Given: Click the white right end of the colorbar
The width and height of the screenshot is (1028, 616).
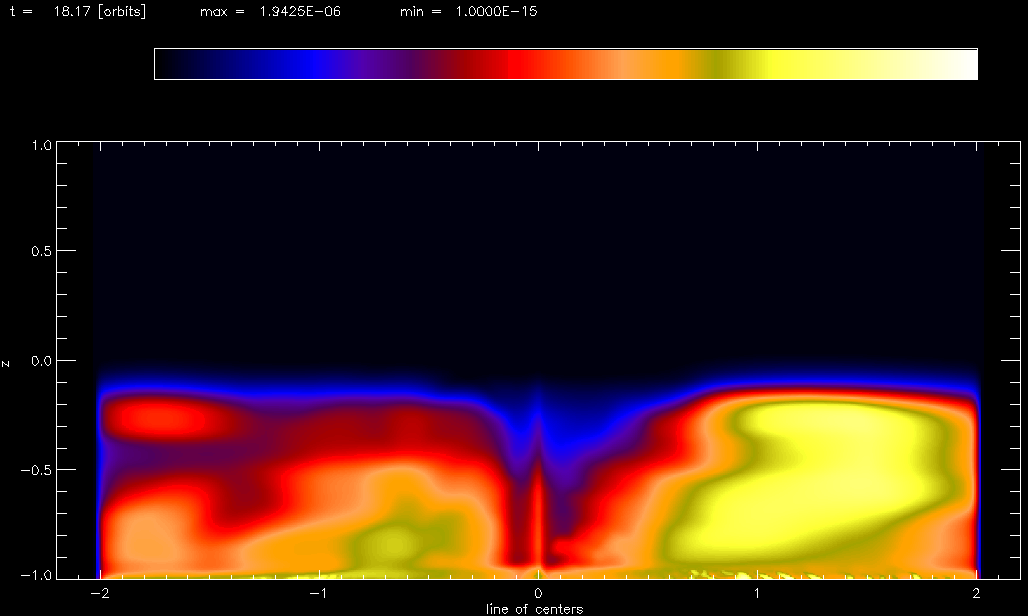Looking at the screenshot, I should (x=960, y=64).
